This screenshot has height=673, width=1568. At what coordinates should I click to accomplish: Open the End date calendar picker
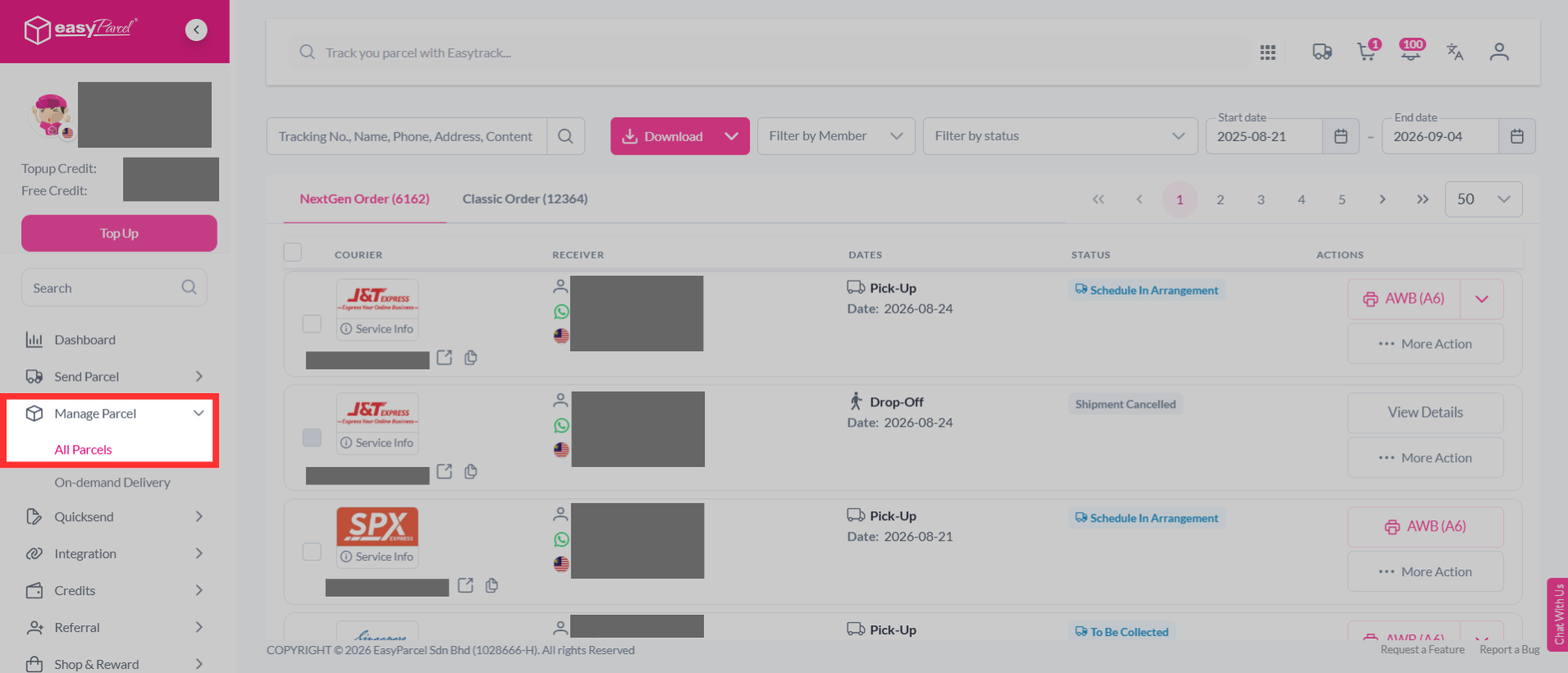[1517, 136]
